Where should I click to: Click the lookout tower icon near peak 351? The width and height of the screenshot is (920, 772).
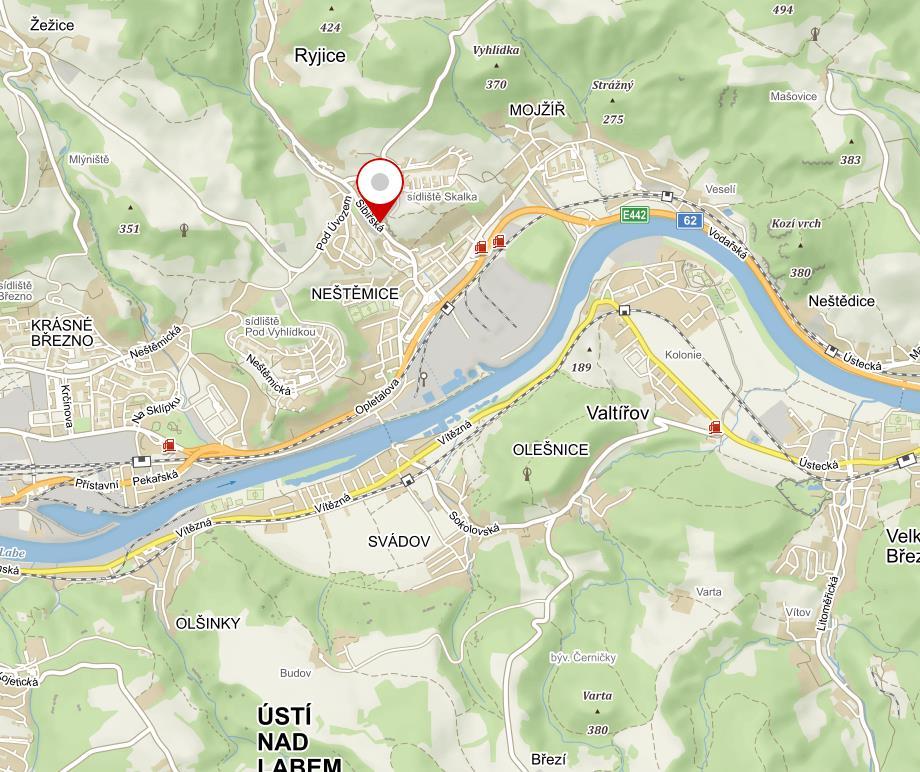[184, 230]
